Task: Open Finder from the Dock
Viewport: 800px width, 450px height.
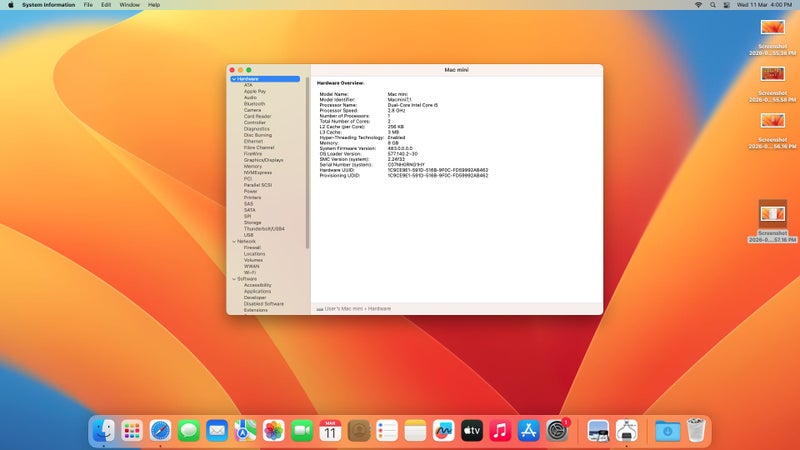Action: (104, 431)
